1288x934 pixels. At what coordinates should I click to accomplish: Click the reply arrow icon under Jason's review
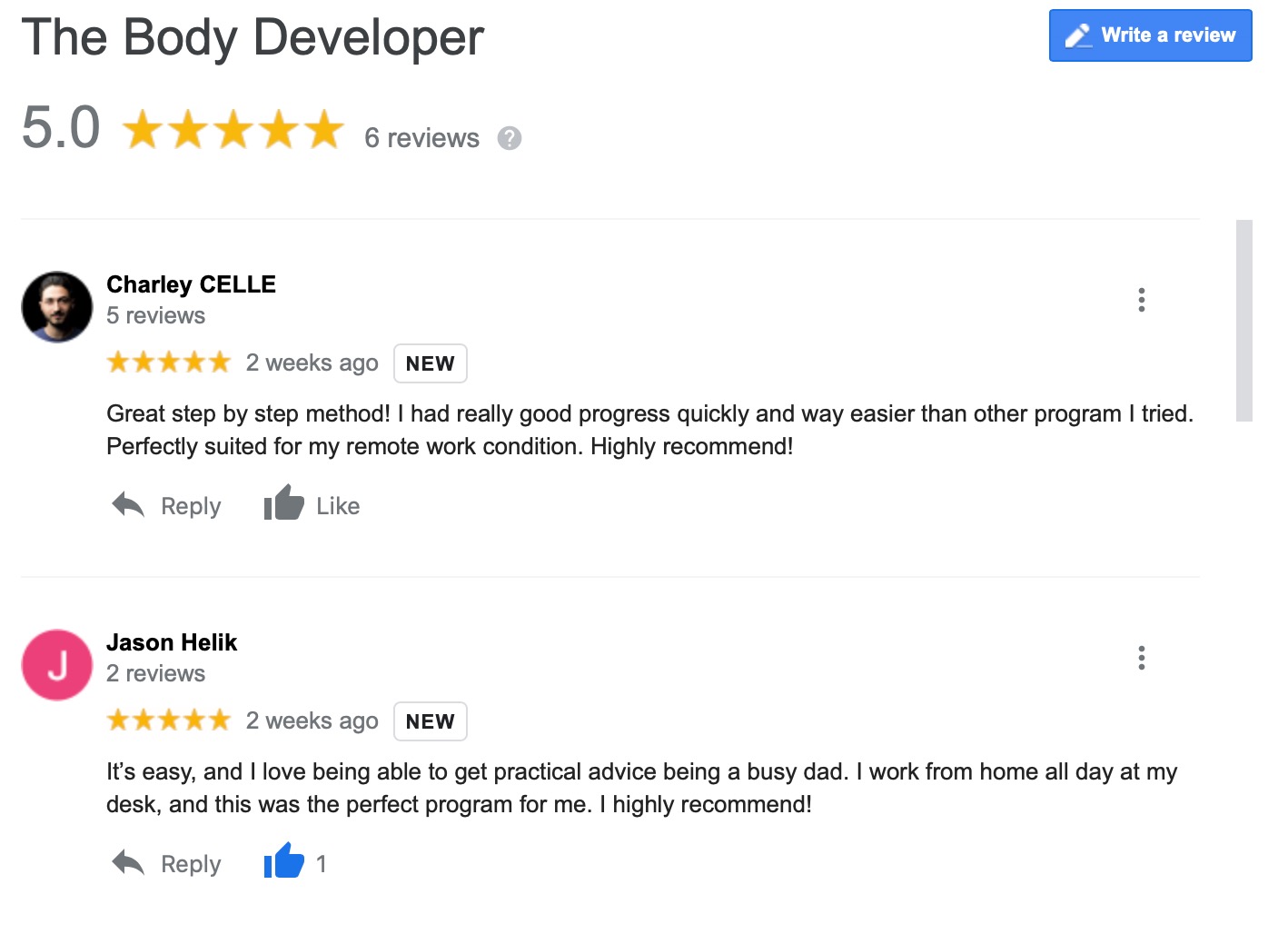[x=128, y=863]
